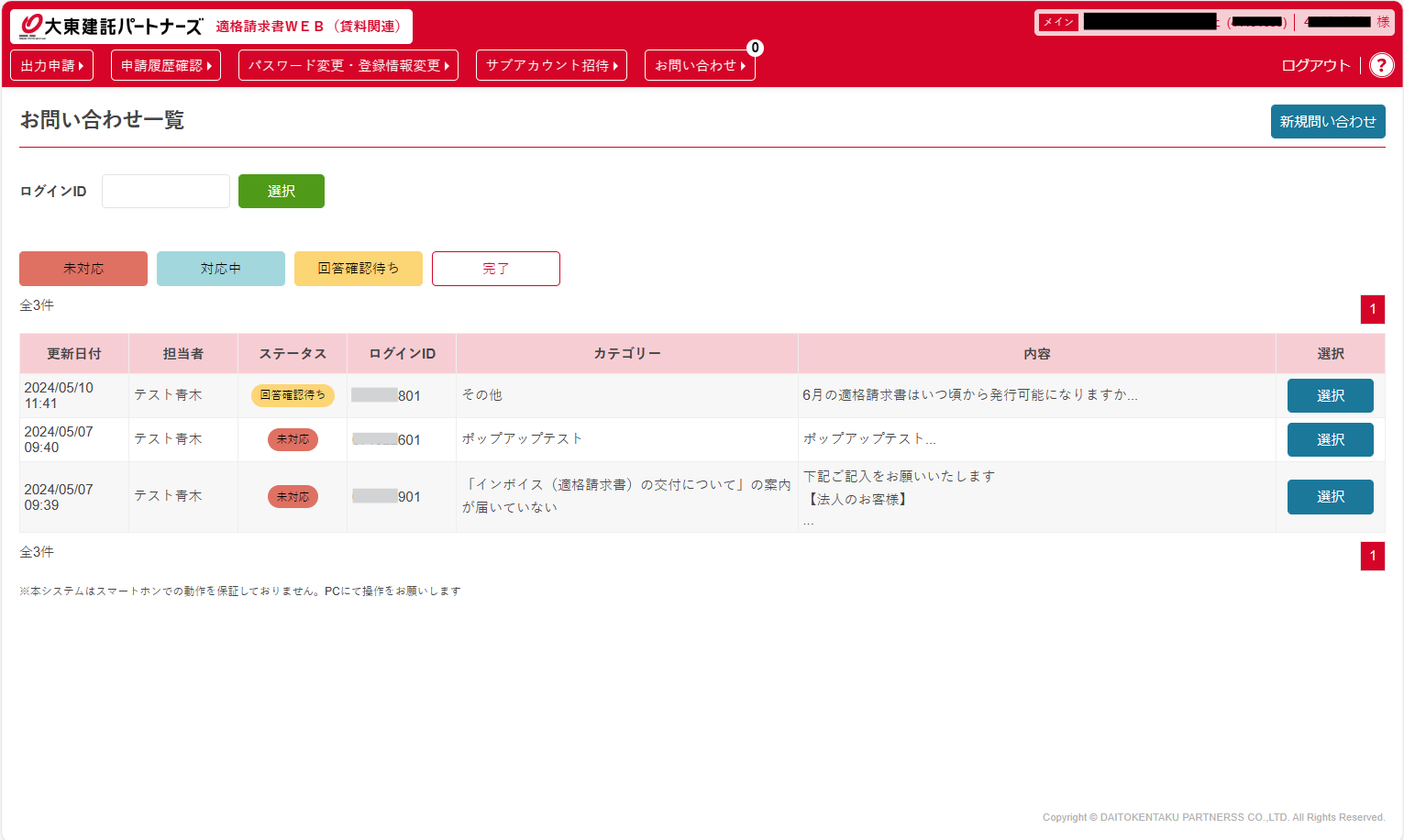Focus the ログインID input field
This screenshot has width=1404, height=840.
(x=166, y=191)
